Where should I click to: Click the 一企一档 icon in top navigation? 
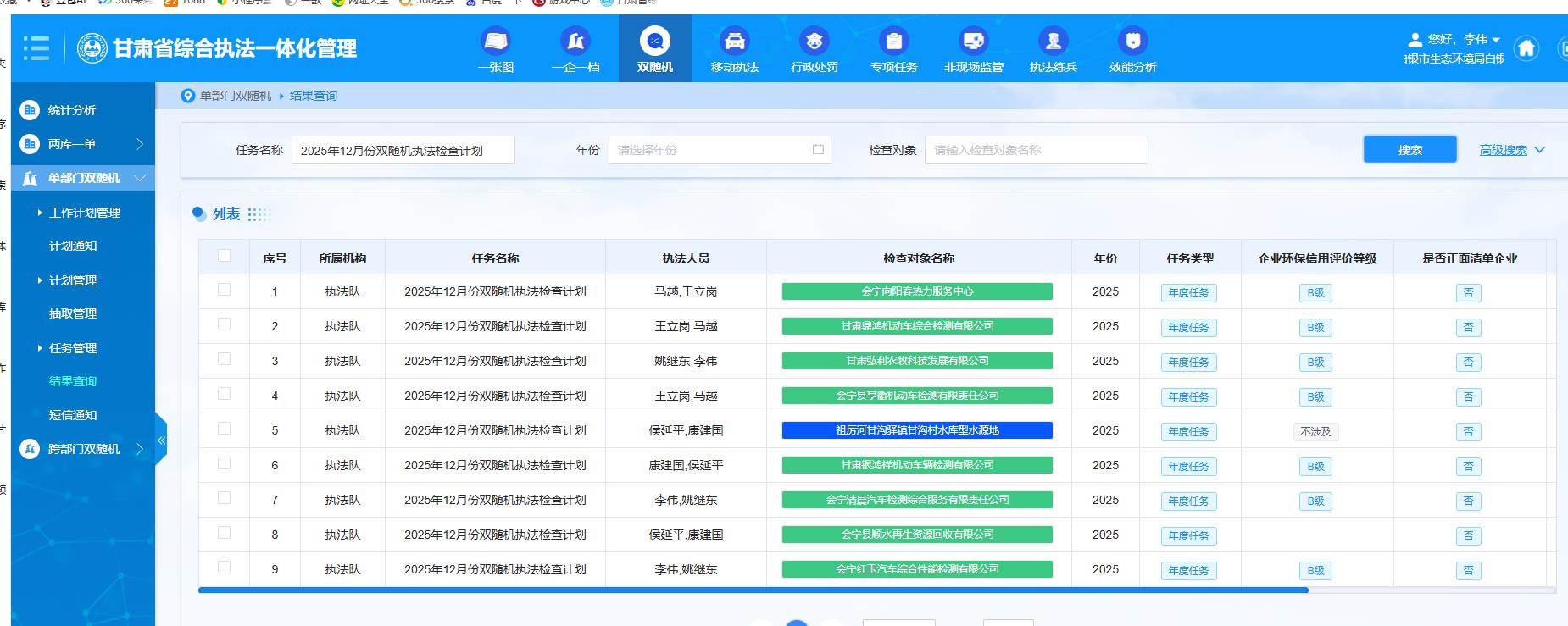tap(575, 42)
